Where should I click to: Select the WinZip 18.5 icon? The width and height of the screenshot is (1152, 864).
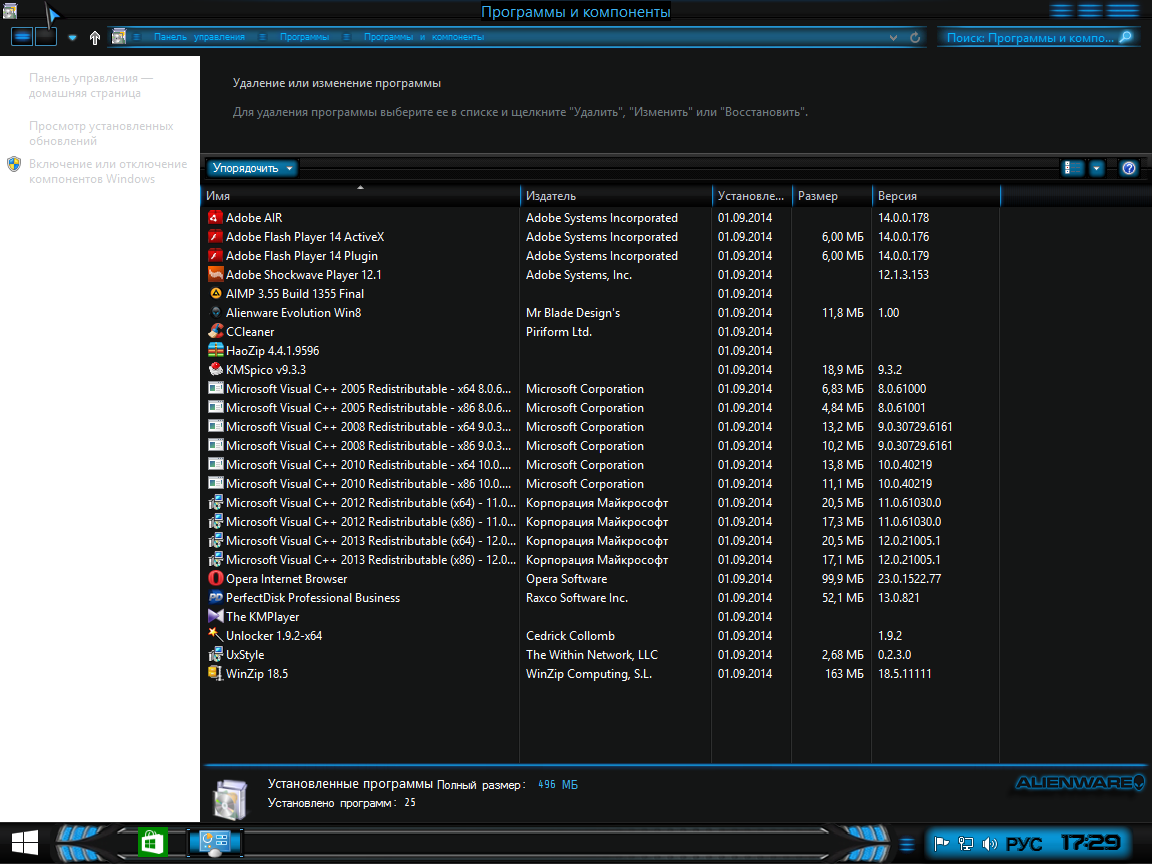pos(215,673)
